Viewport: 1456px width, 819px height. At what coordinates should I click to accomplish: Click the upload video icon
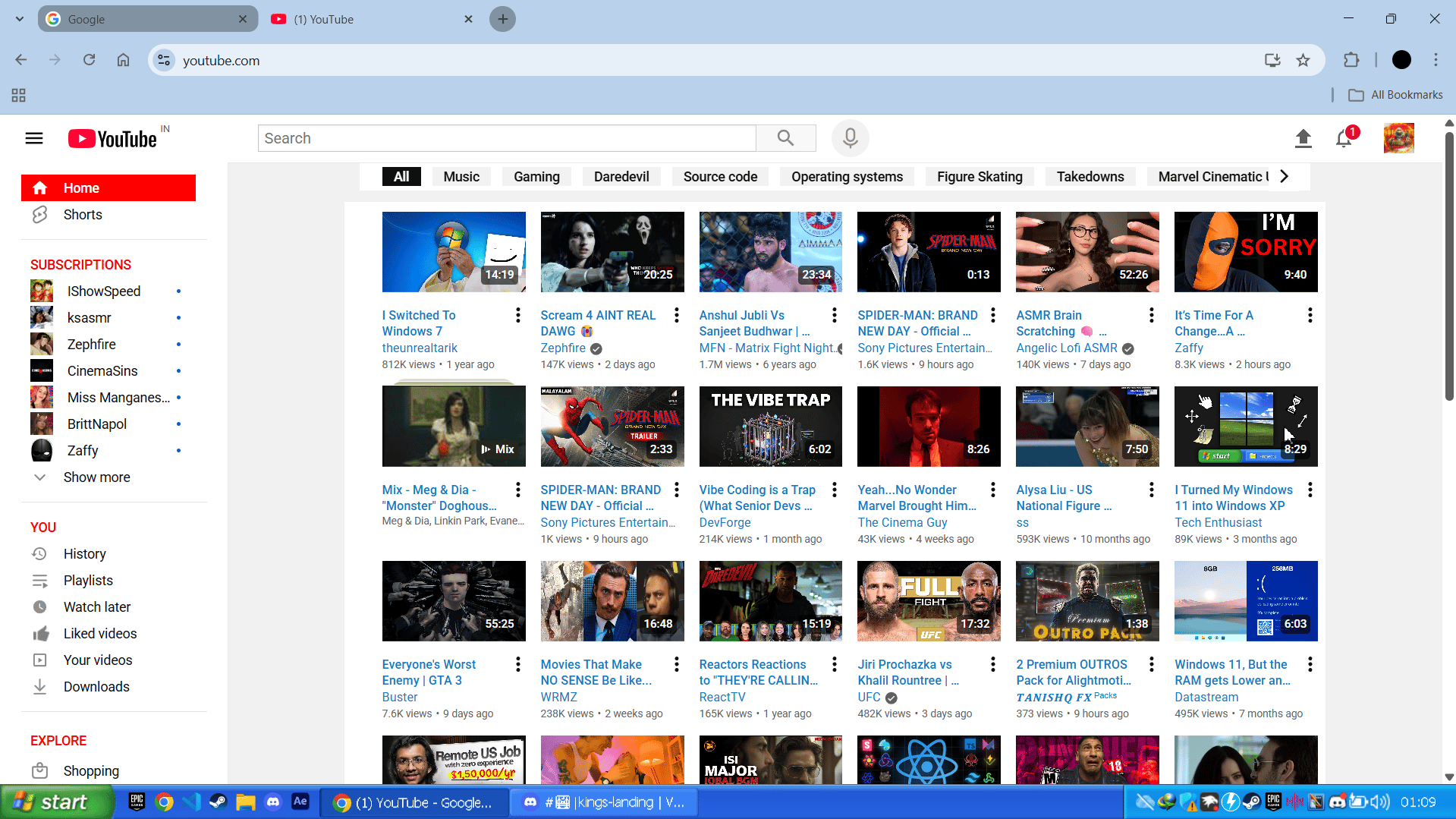pyautogui.click(x=1303, y=138)
